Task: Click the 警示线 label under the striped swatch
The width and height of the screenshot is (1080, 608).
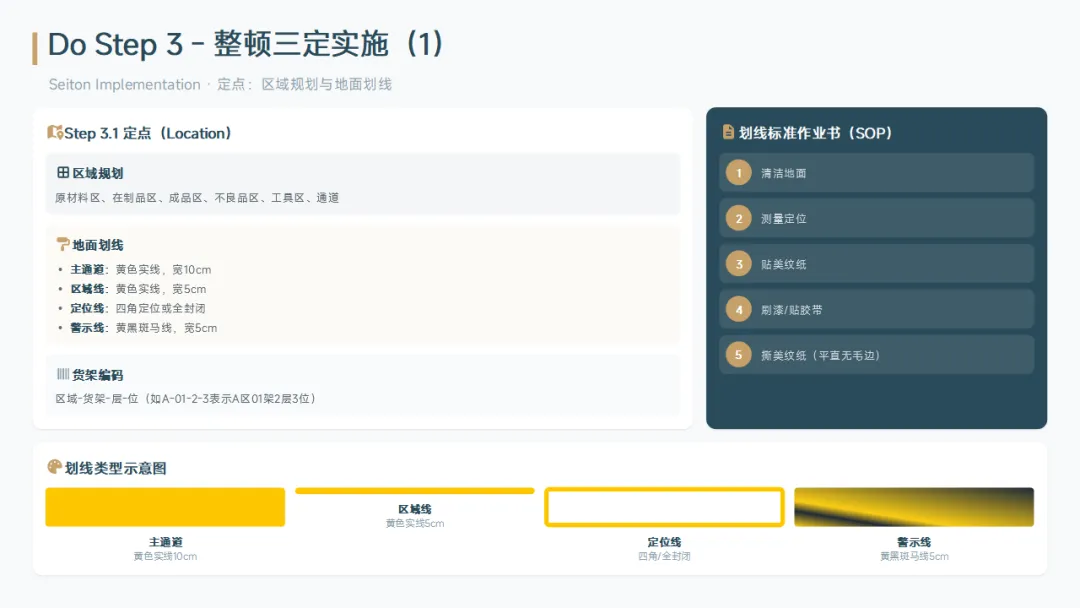Action: (914, 542)
